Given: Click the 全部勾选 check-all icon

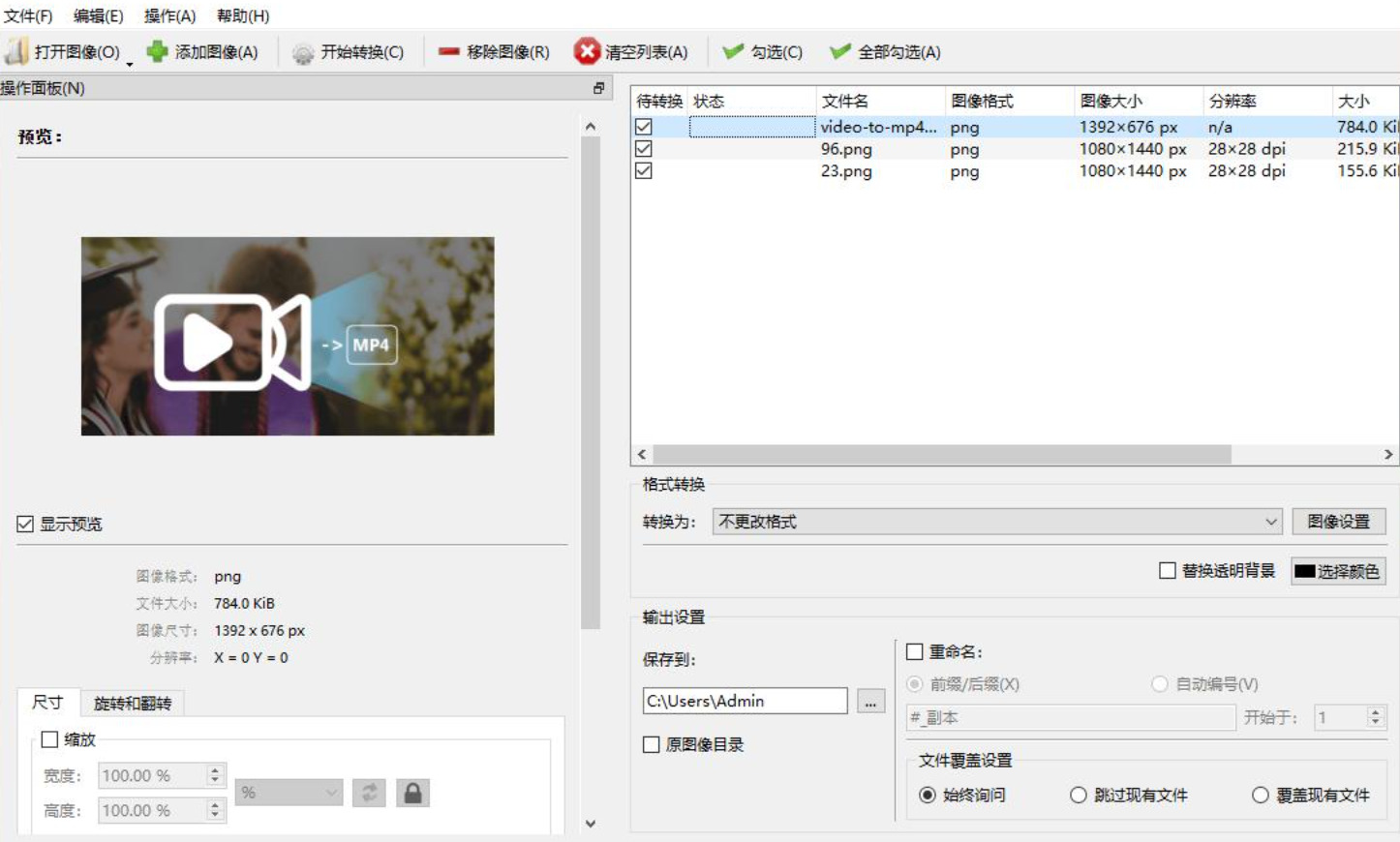Looking at the screenshot, I should [x=840, y=51].
